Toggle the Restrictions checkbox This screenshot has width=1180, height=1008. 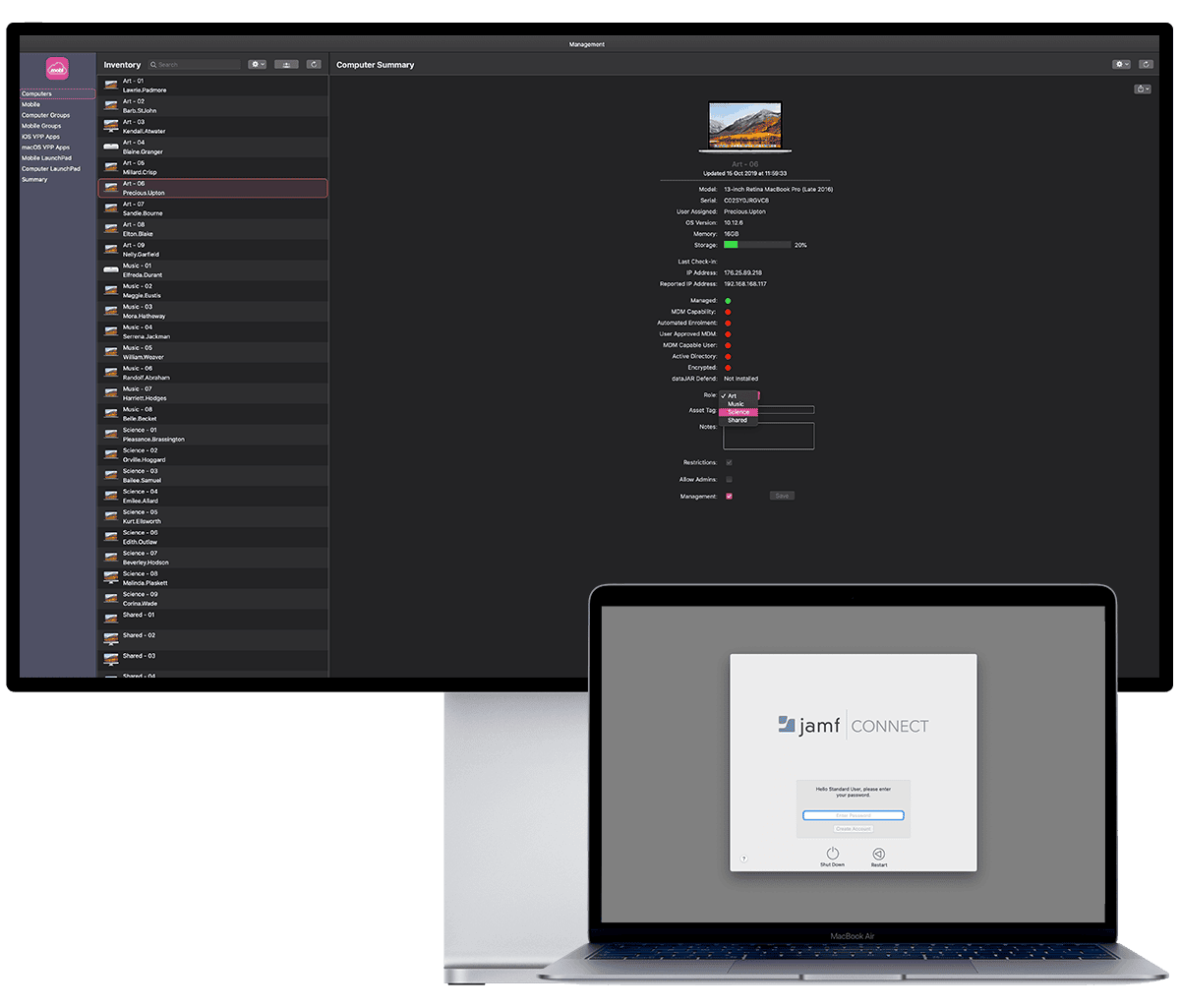coord(729,462)
